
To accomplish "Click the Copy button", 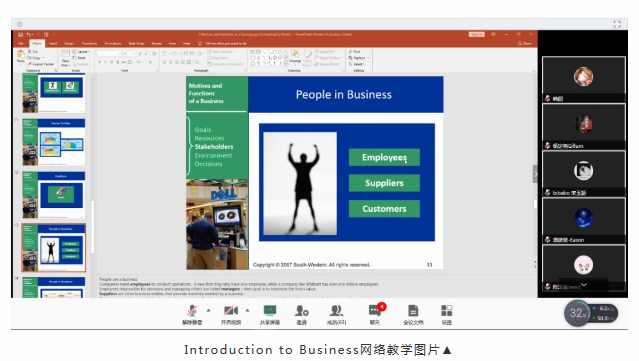I will pyautogui.click(x=34, y=58).
